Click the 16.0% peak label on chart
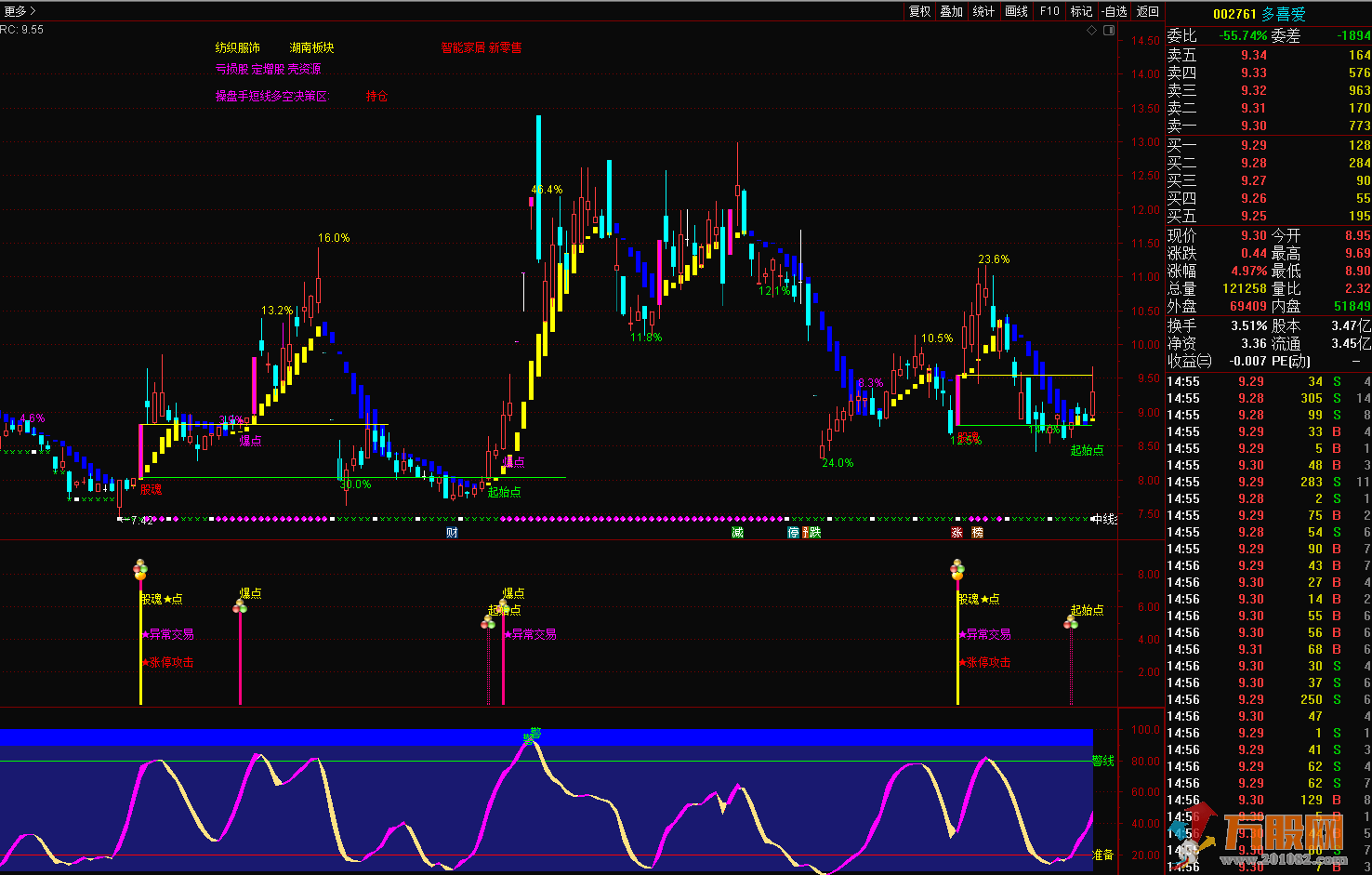The height and width of the screenshot is (875, 1372). [334, 238]
